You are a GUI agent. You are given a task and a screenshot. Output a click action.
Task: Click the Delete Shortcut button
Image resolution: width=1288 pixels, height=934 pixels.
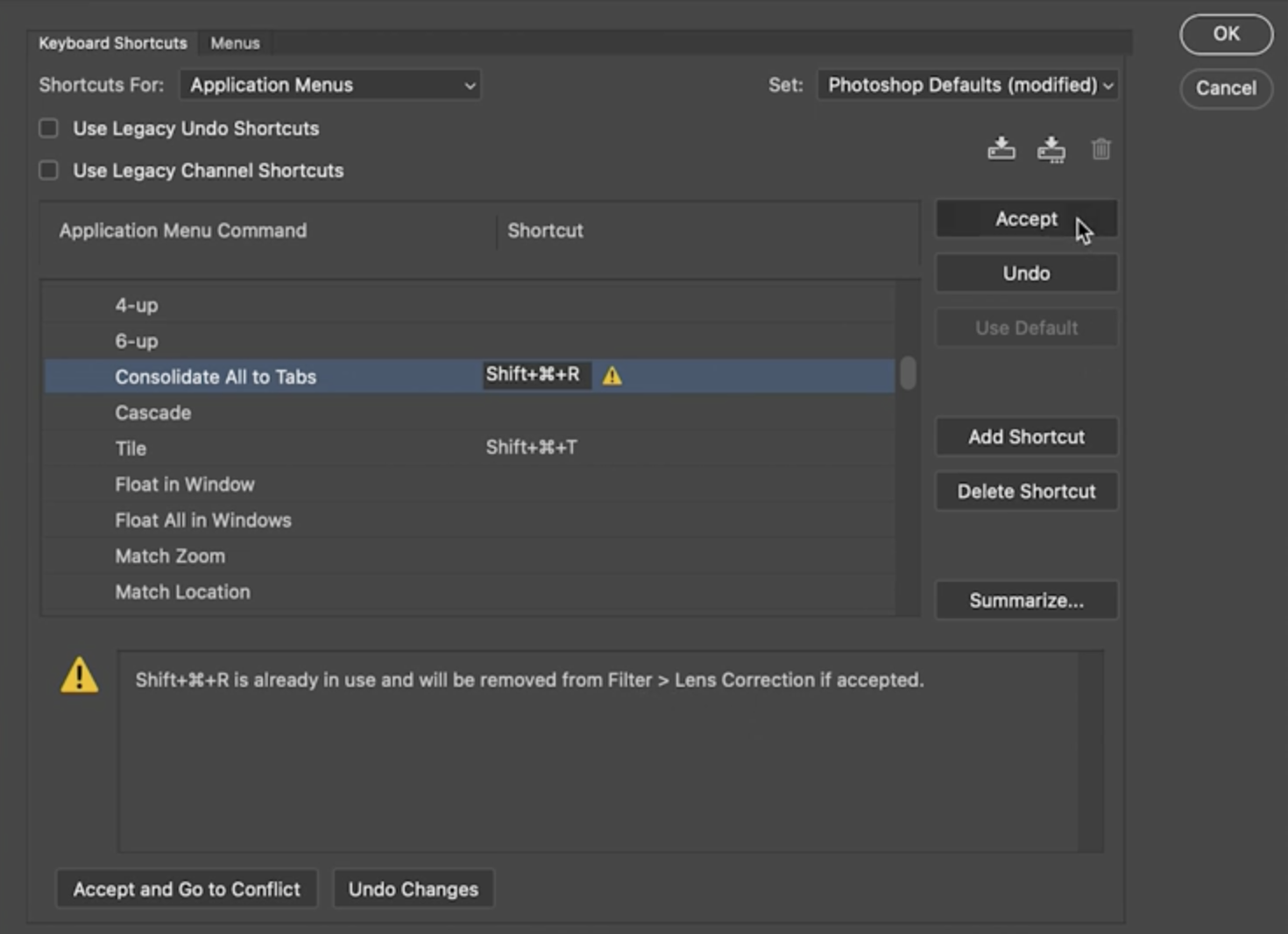[1026, 492]
